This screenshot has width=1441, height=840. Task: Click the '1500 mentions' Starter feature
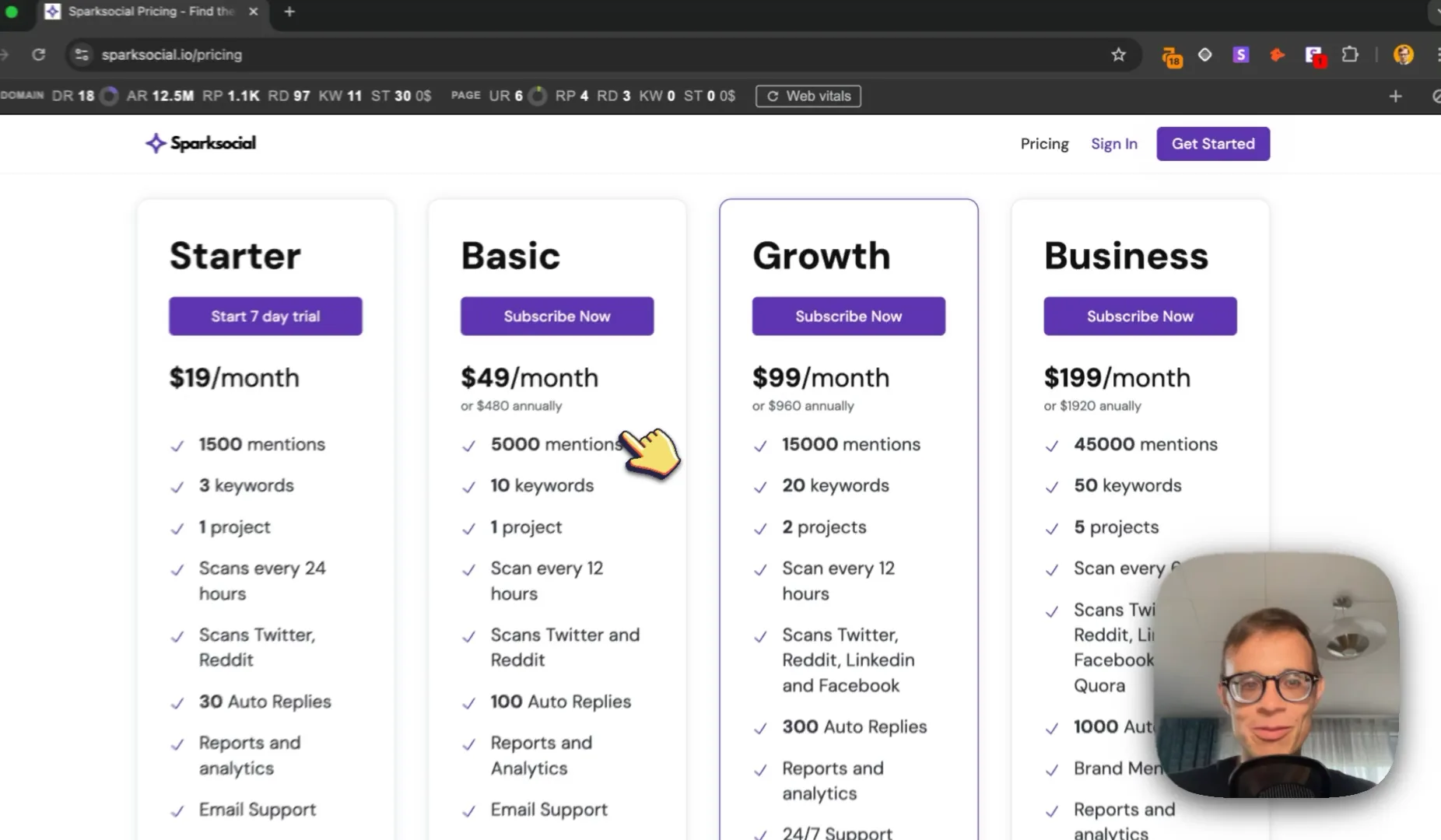[x=261, y=444]
